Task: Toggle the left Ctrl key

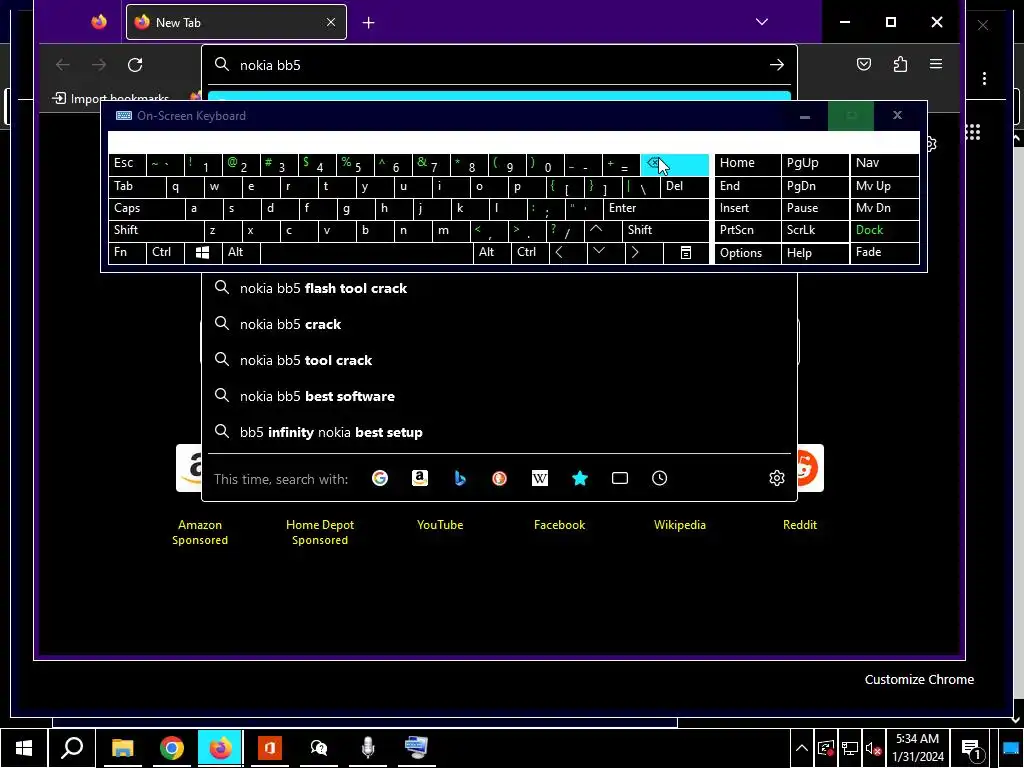Action: pyautogui.click(x=166, y=253)
